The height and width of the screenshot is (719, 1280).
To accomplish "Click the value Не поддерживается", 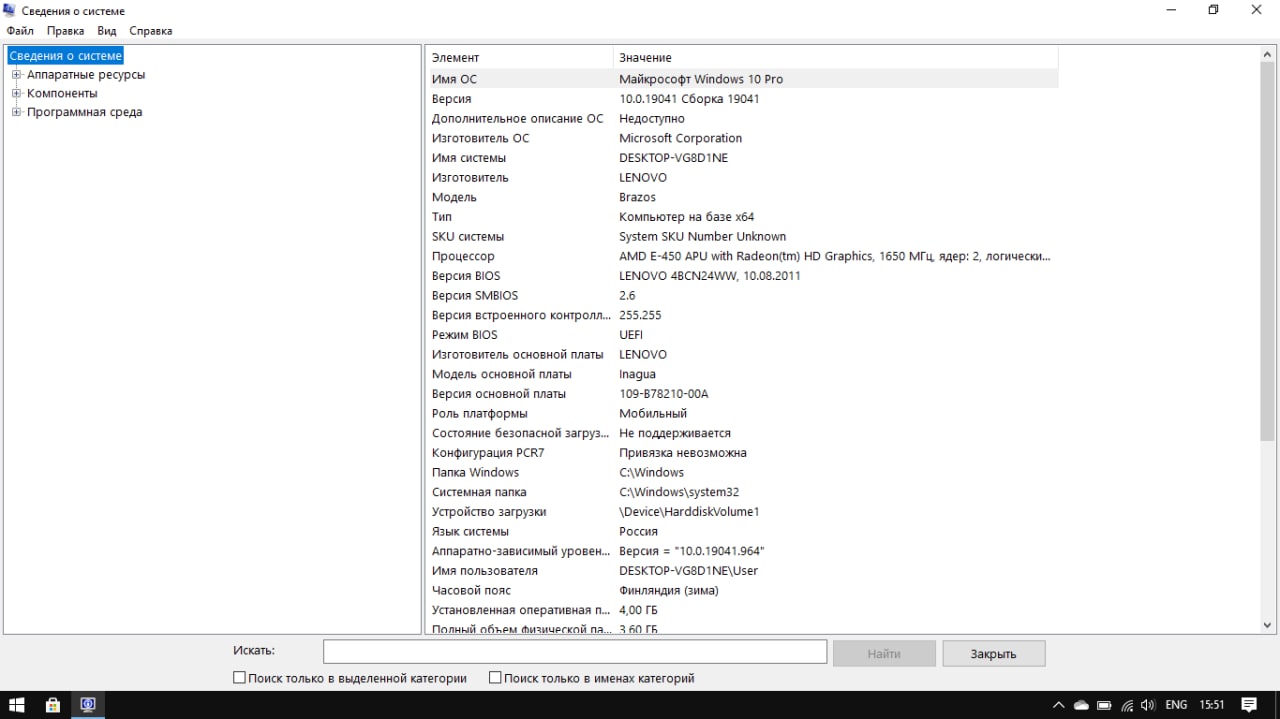I will click(x=675, y=433).
